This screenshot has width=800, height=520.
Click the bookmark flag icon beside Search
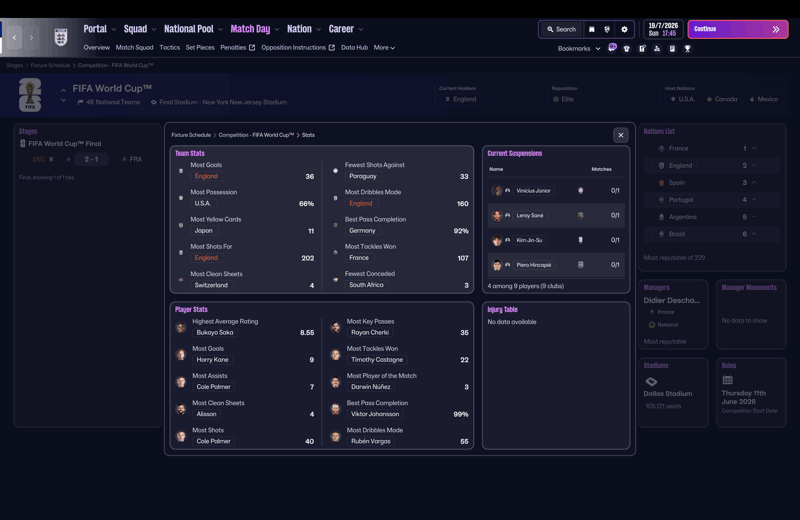coord(591,30)
